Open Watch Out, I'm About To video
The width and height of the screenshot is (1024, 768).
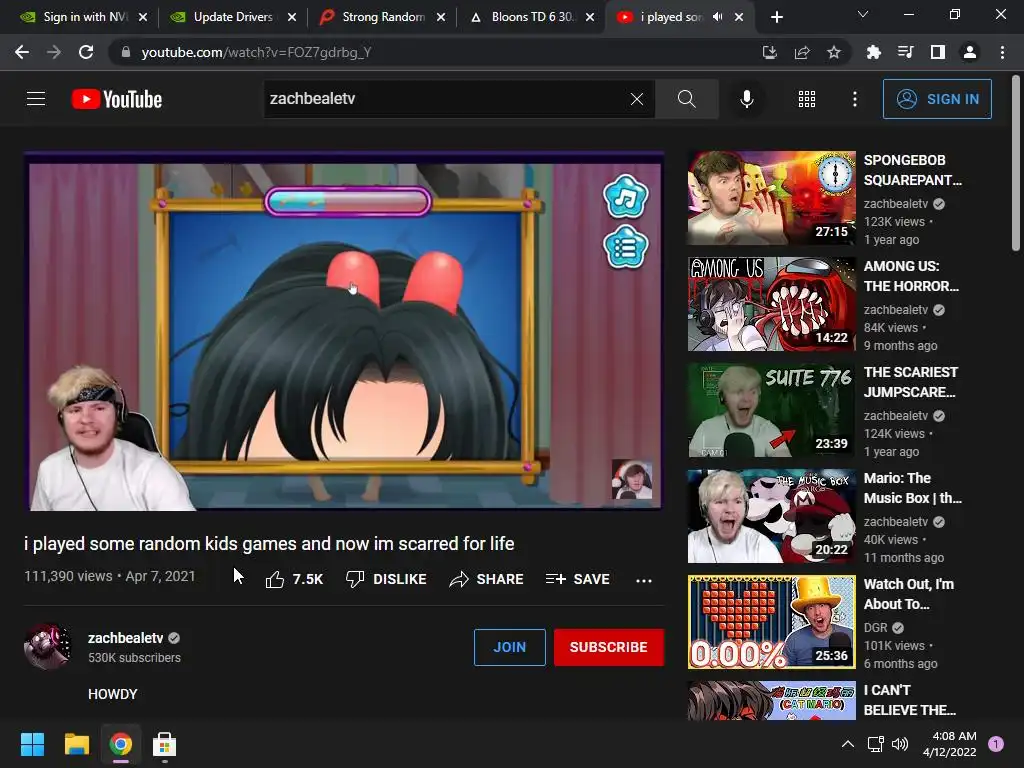click(x=771, y=622)
